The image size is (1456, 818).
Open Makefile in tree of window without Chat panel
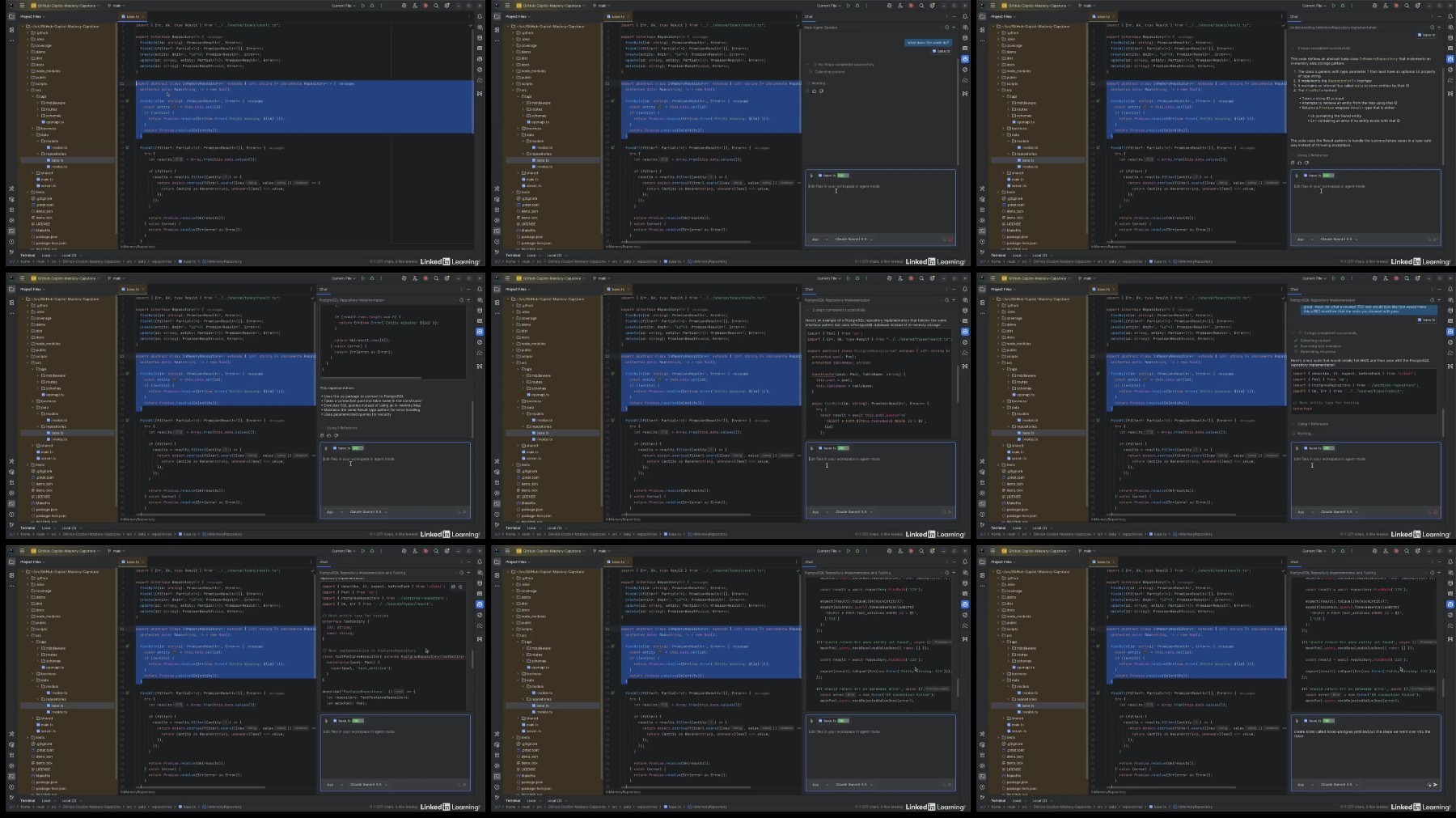point(43,230)
